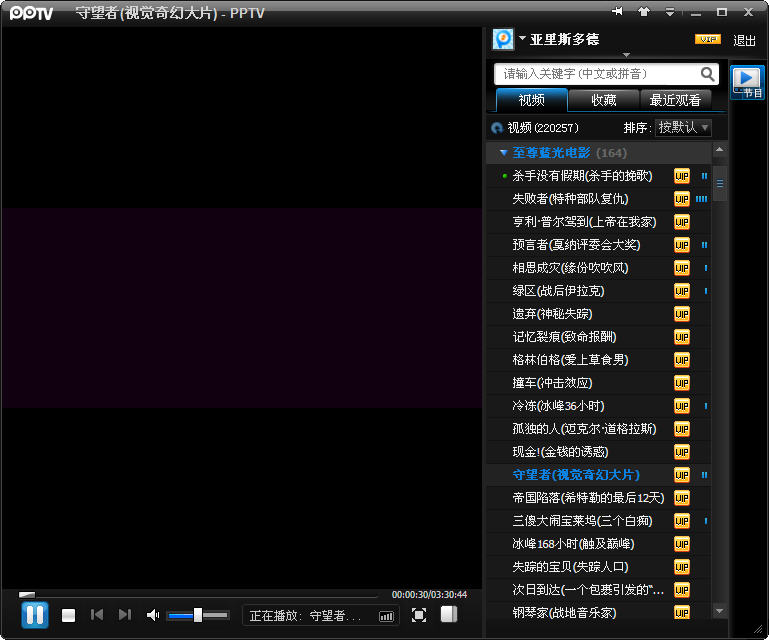
Task: Open the 节目 program panel button
Action: pos(747,82)
